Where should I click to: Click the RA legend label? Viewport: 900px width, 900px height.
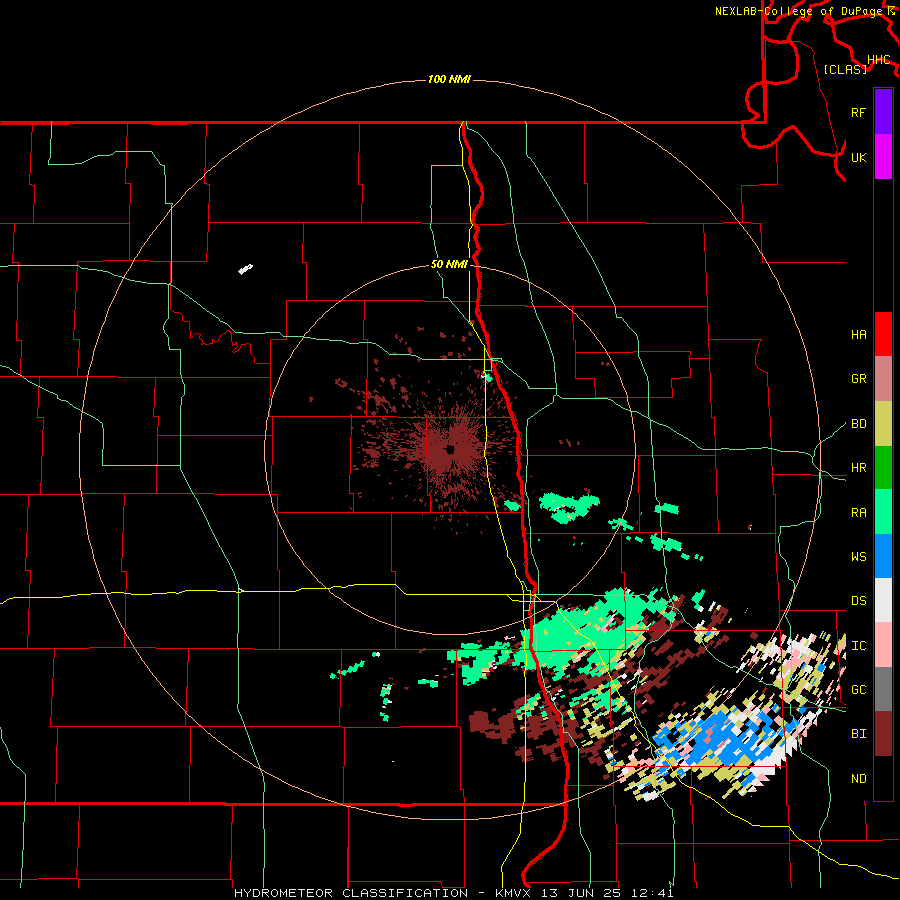tap(858, 513)
